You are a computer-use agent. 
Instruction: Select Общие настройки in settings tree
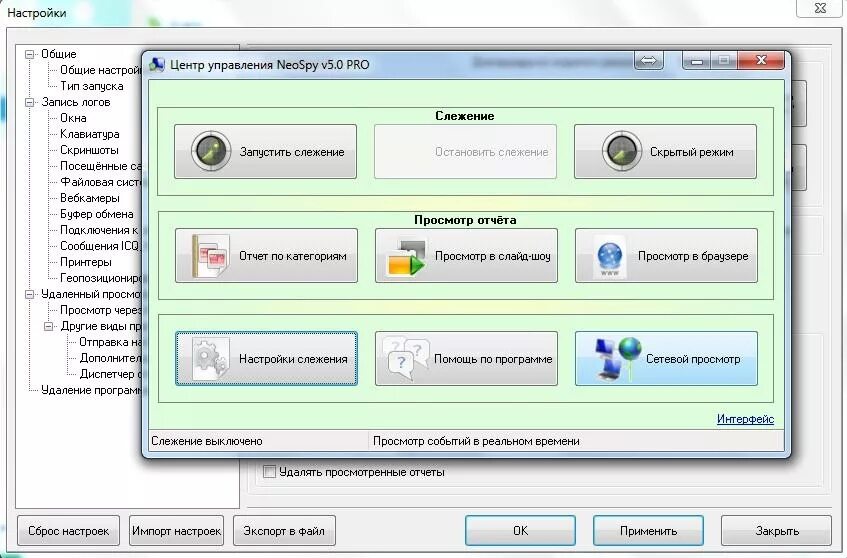tap(100, 70)
